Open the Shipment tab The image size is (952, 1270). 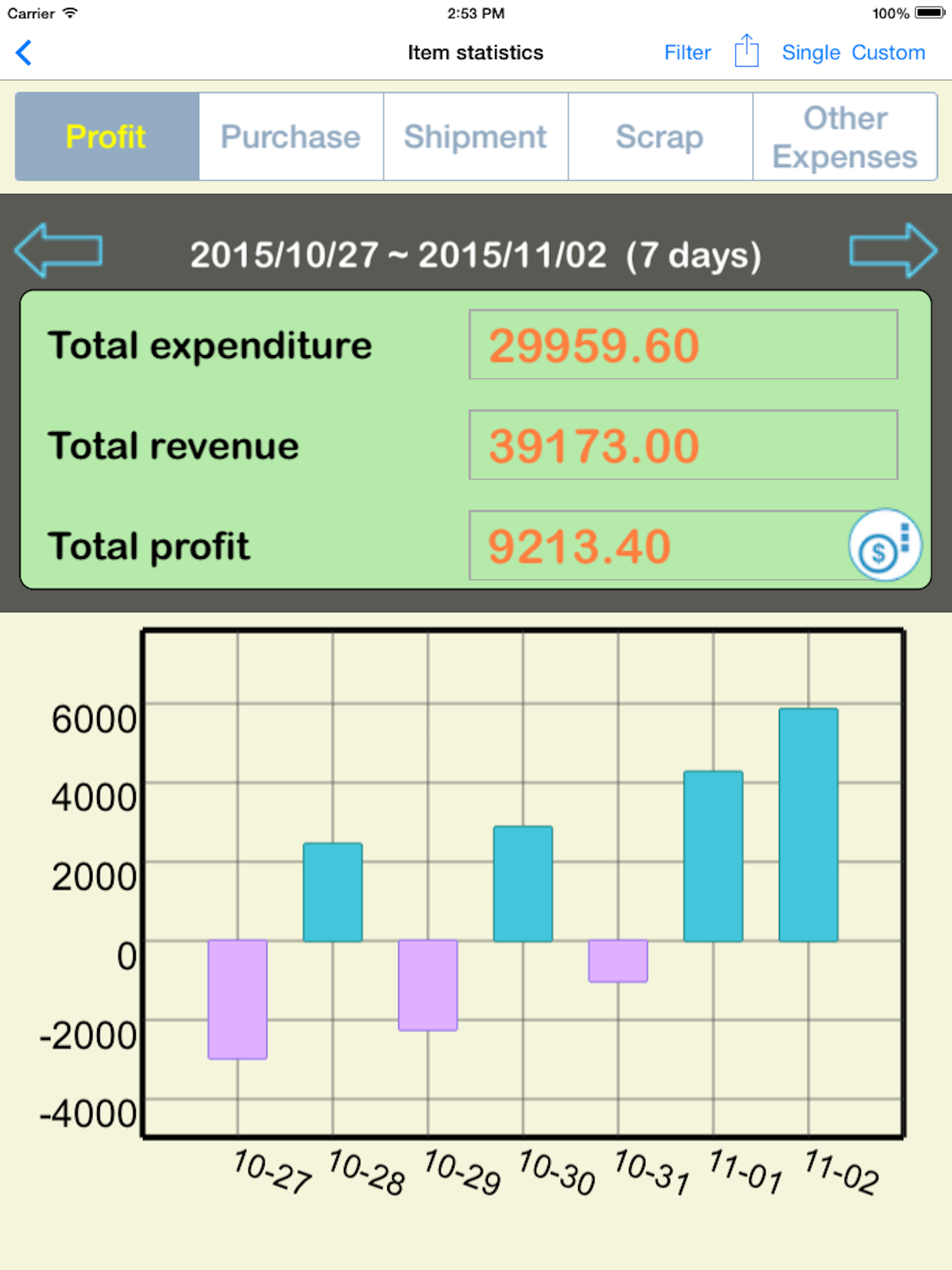click(x=476, y=137)
